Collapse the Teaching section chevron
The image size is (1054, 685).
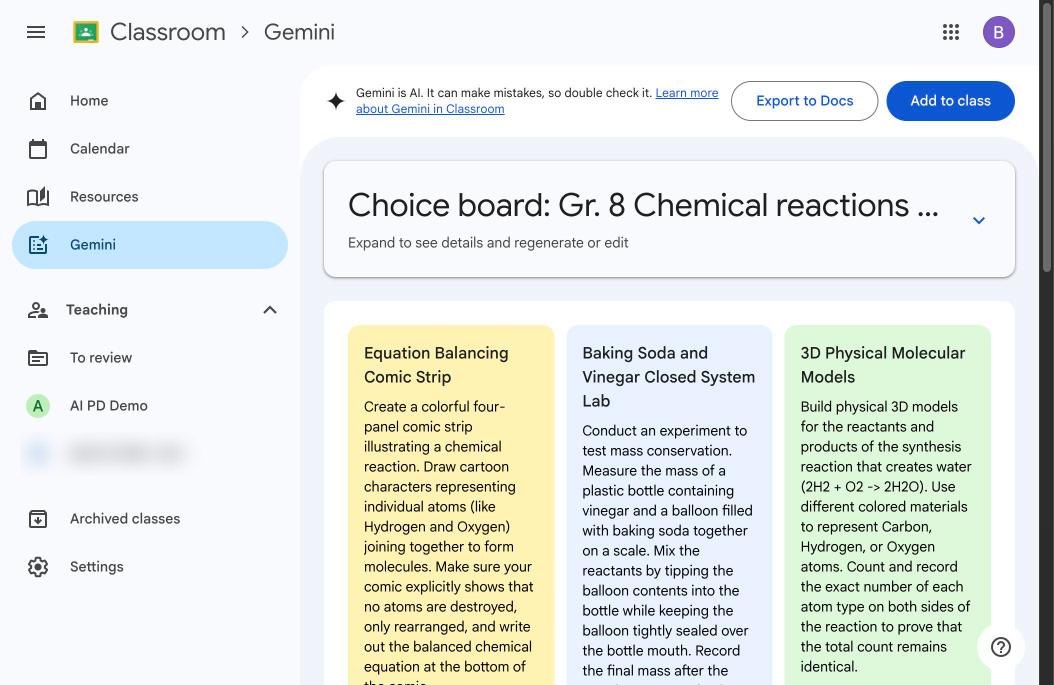tap(270, 310)
